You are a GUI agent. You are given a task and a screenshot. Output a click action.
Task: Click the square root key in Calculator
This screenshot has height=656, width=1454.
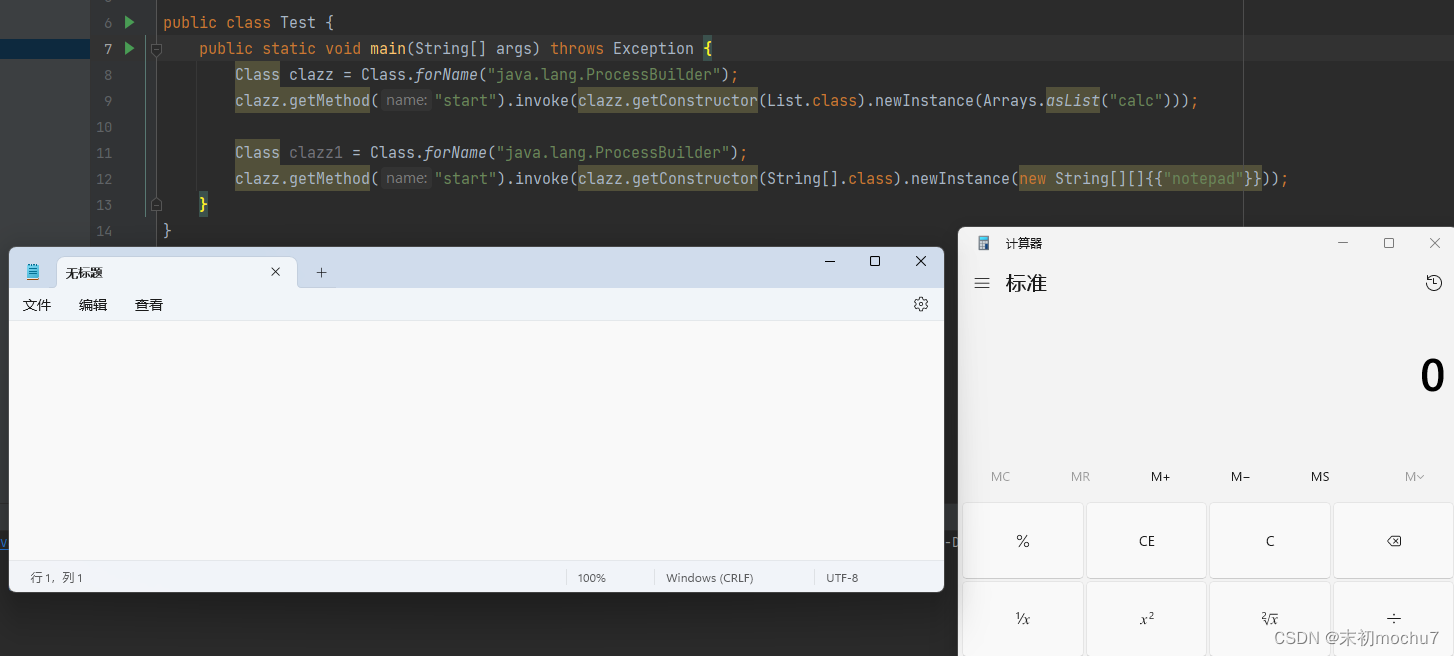tap(1270, 619)
